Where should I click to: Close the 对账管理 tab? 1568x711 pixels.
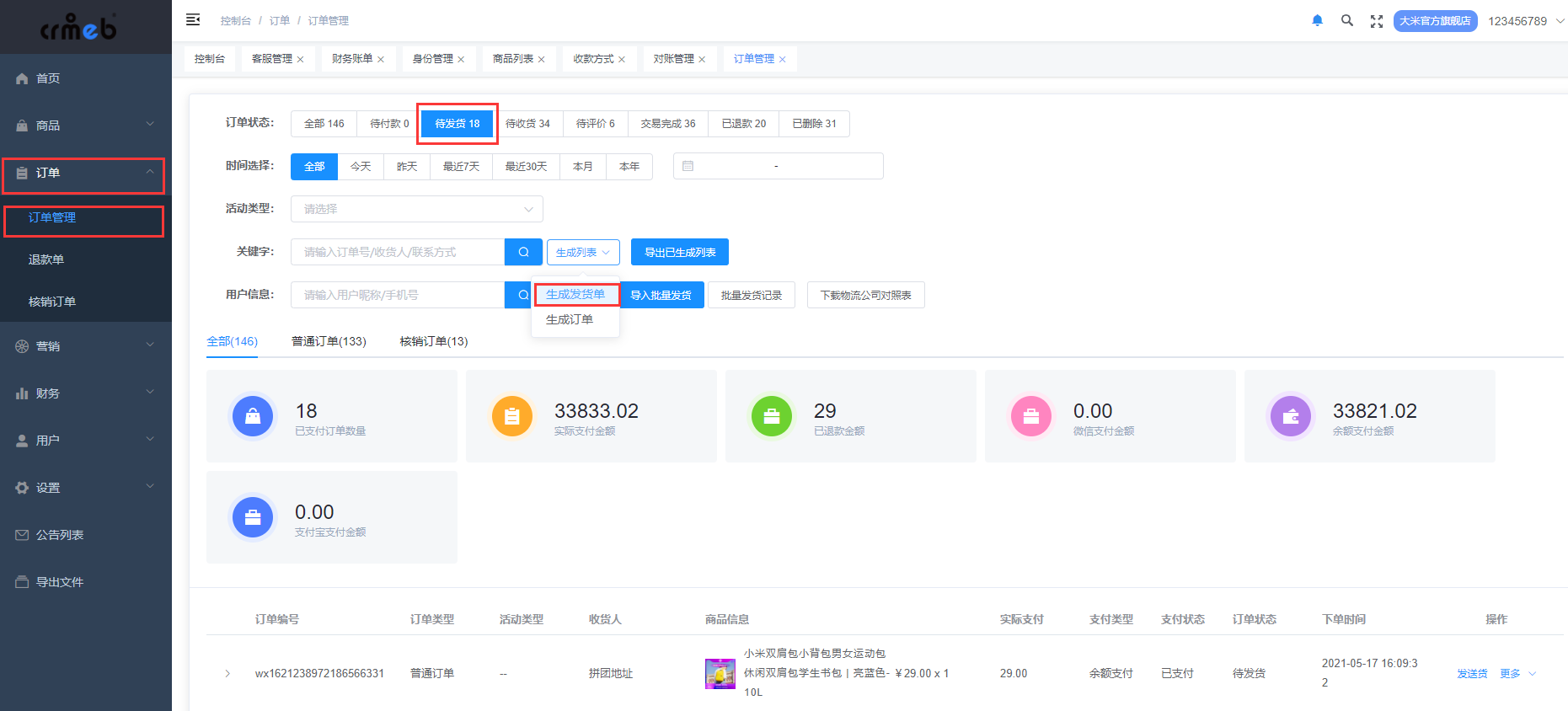702,59
